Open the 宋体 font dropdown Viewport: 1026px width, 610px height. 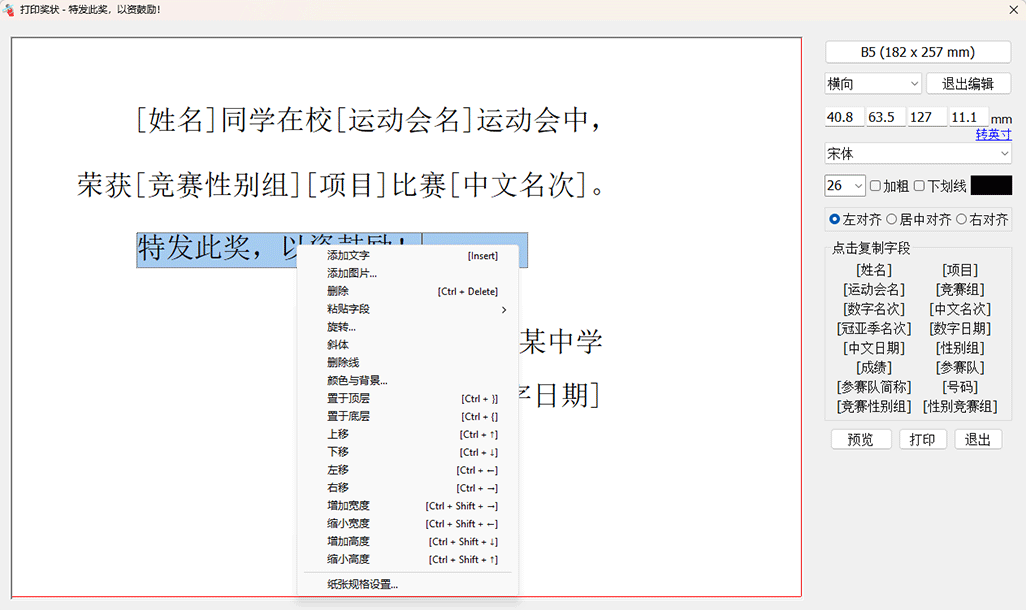918,154
